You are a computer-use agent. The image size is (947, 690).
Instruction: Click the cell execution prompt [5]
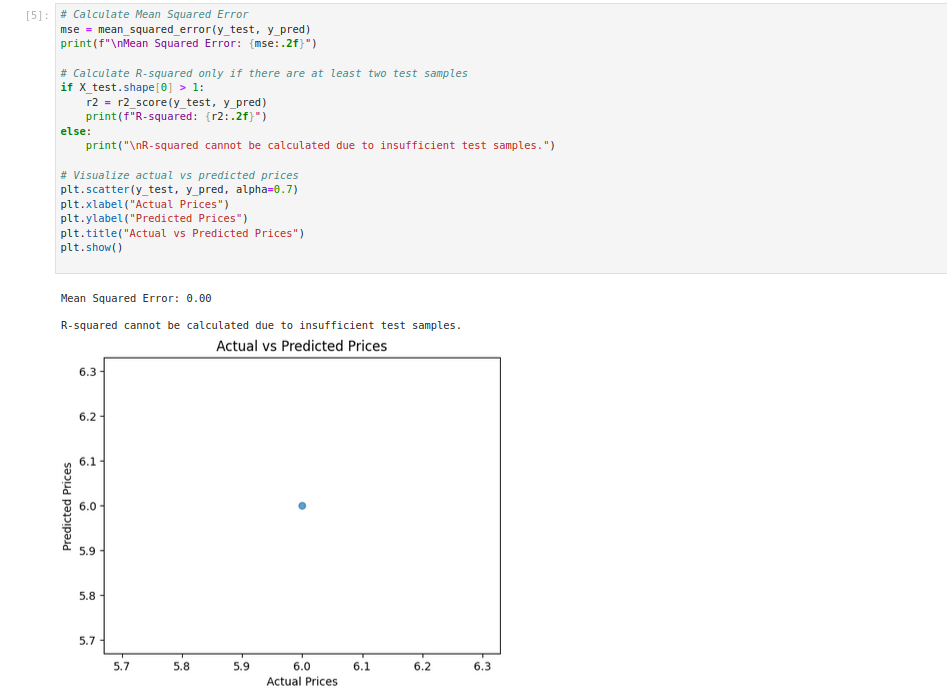coord(39,15)
